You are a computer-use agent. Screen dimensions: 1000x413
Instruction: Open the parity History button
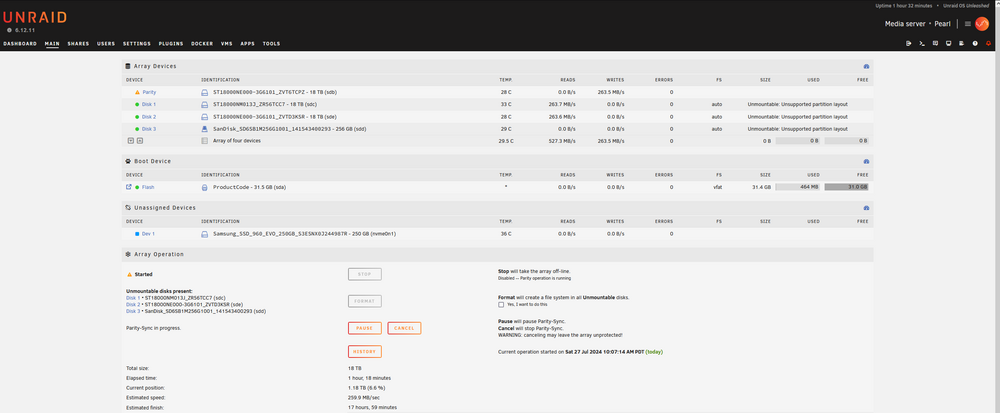pos(365,352)
